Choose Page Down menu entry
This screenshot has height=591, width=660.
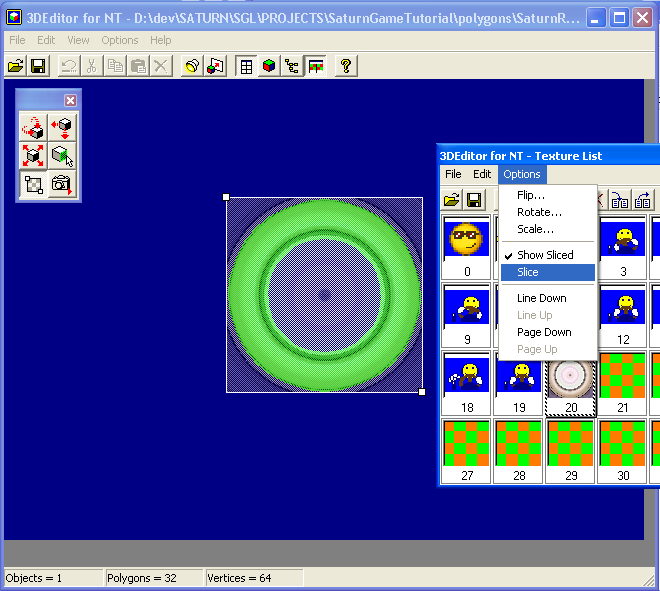(x=548, y=332)
